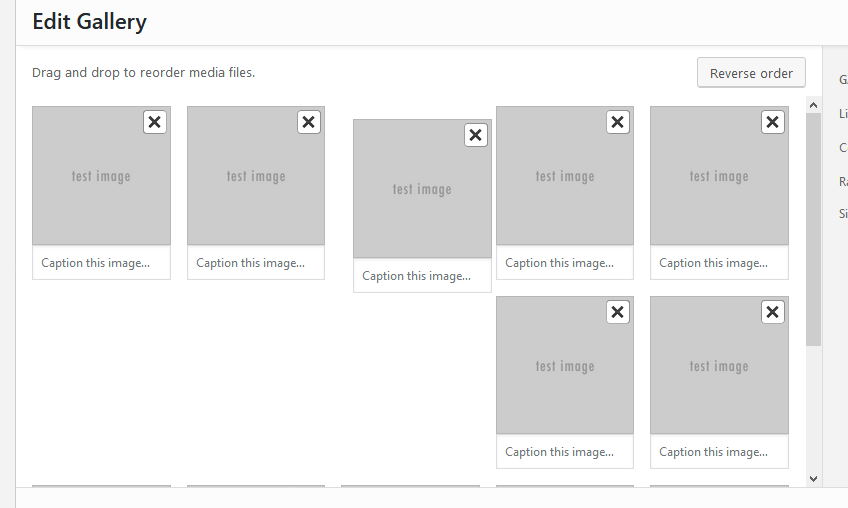Remove the first image in the top row
848x508 pixels.
155,122
